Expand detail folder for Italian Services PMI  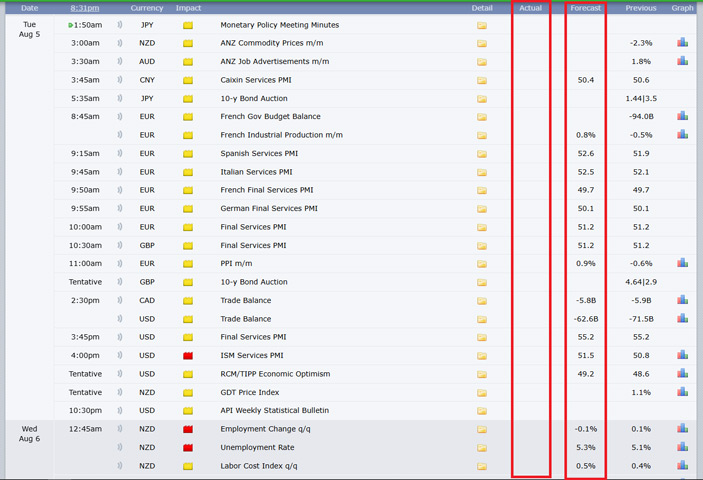tap(481, 172)
